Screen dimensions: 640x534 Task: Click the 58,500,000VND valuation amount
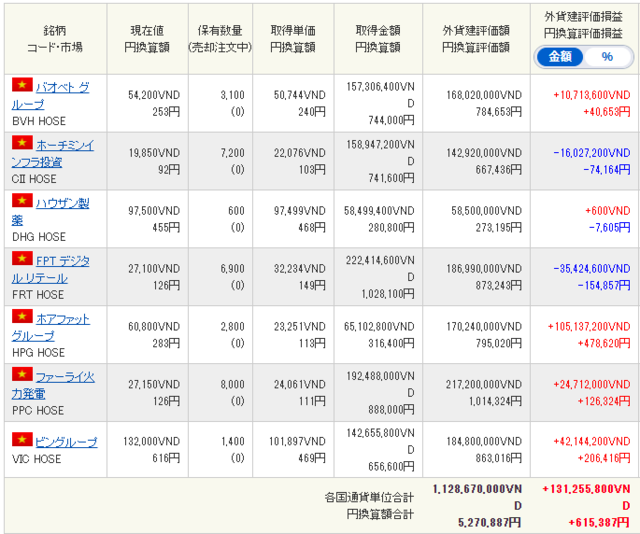coord(487,211)
